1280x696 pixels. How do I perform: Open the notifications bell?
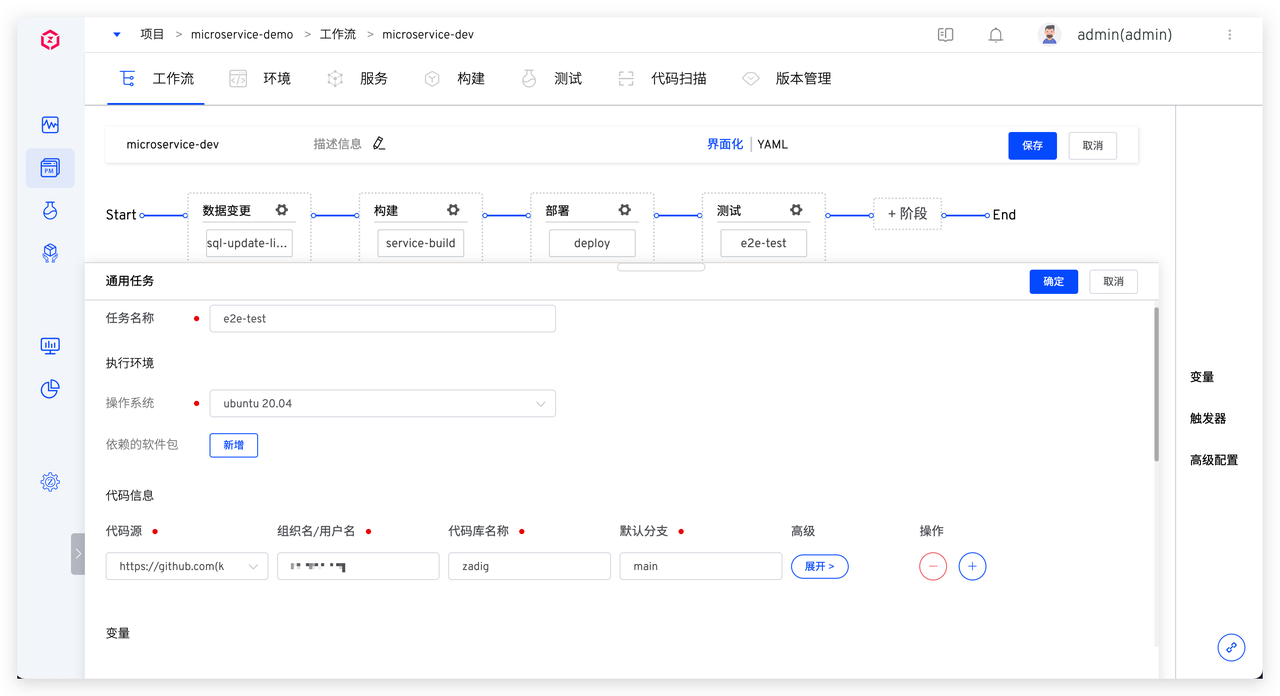point(996,35)
